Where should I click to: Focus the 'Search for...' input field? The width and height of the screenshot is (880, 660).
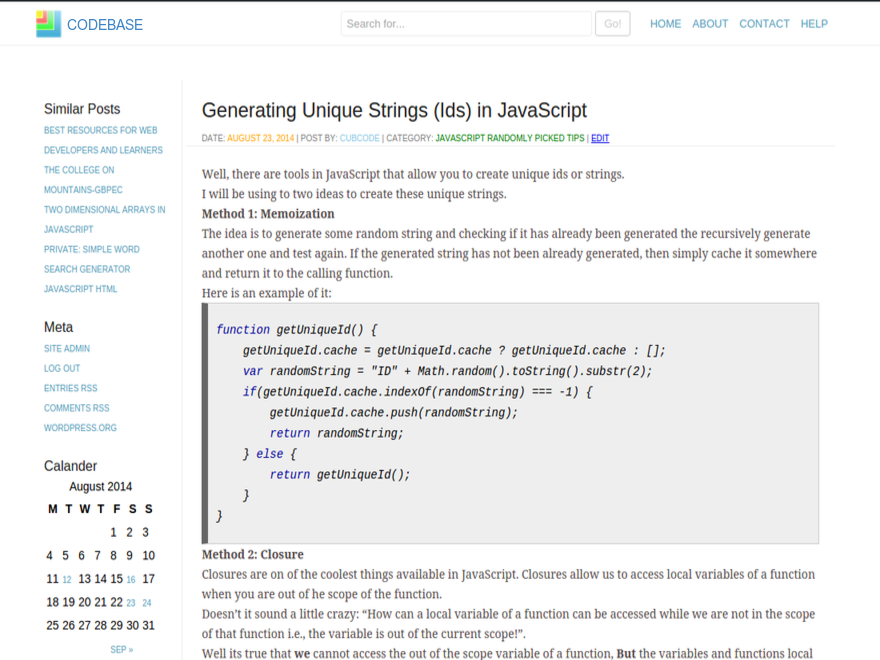coord(466,24)
